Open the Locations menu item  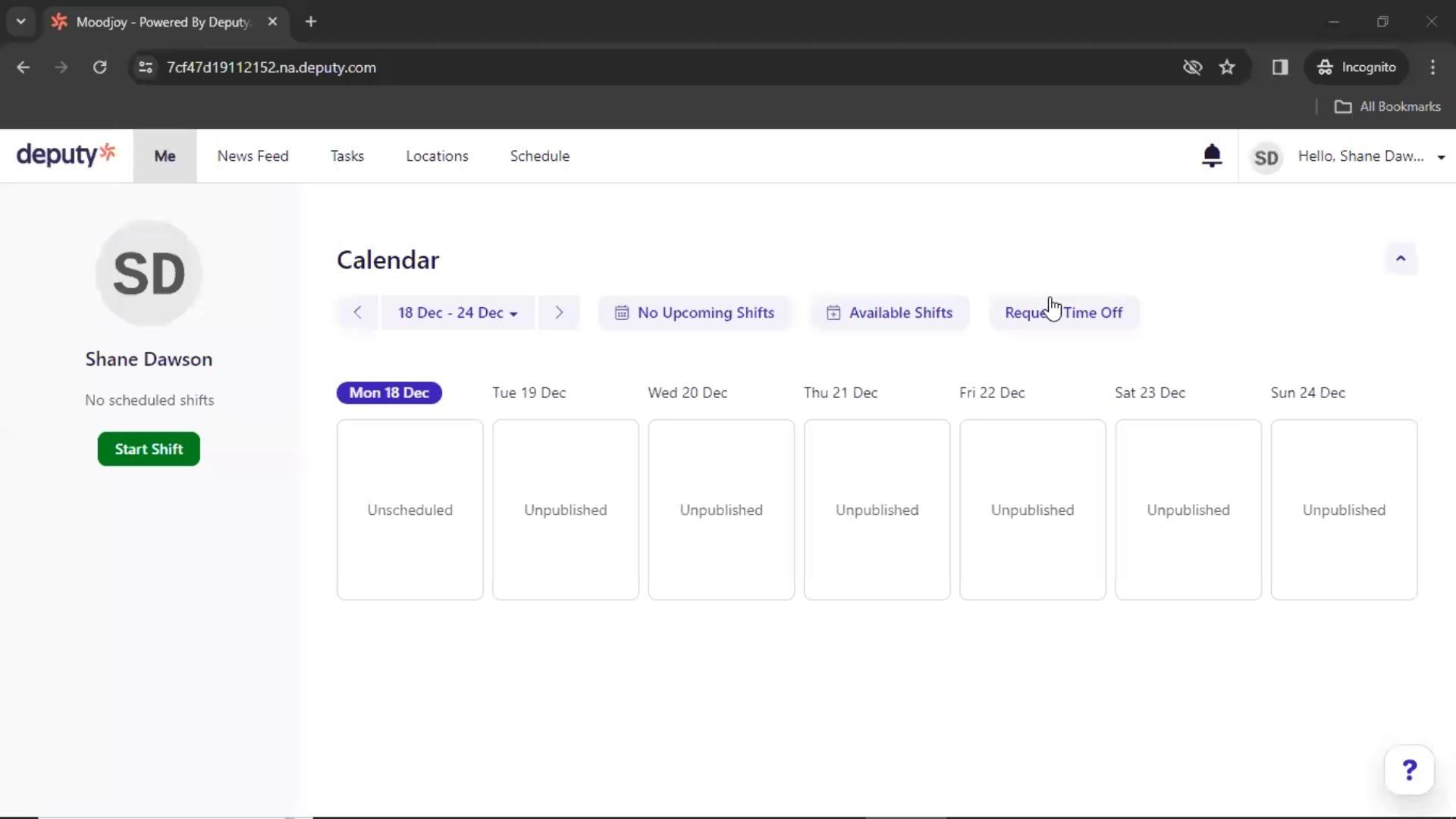(437, 156)
